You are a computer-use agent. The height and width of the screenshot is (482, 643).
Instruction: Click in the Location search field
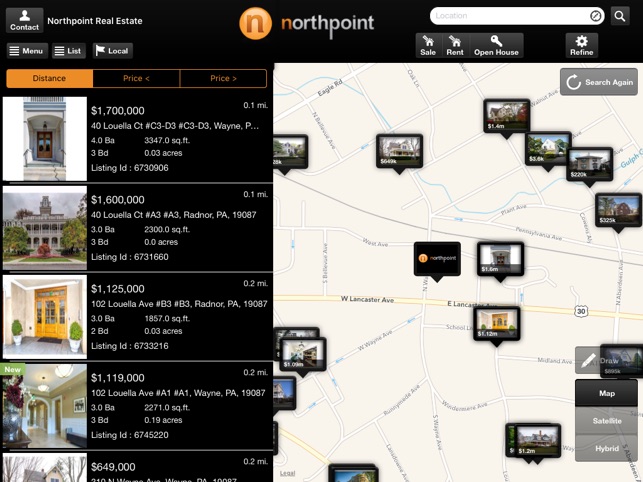coord(511,16)
